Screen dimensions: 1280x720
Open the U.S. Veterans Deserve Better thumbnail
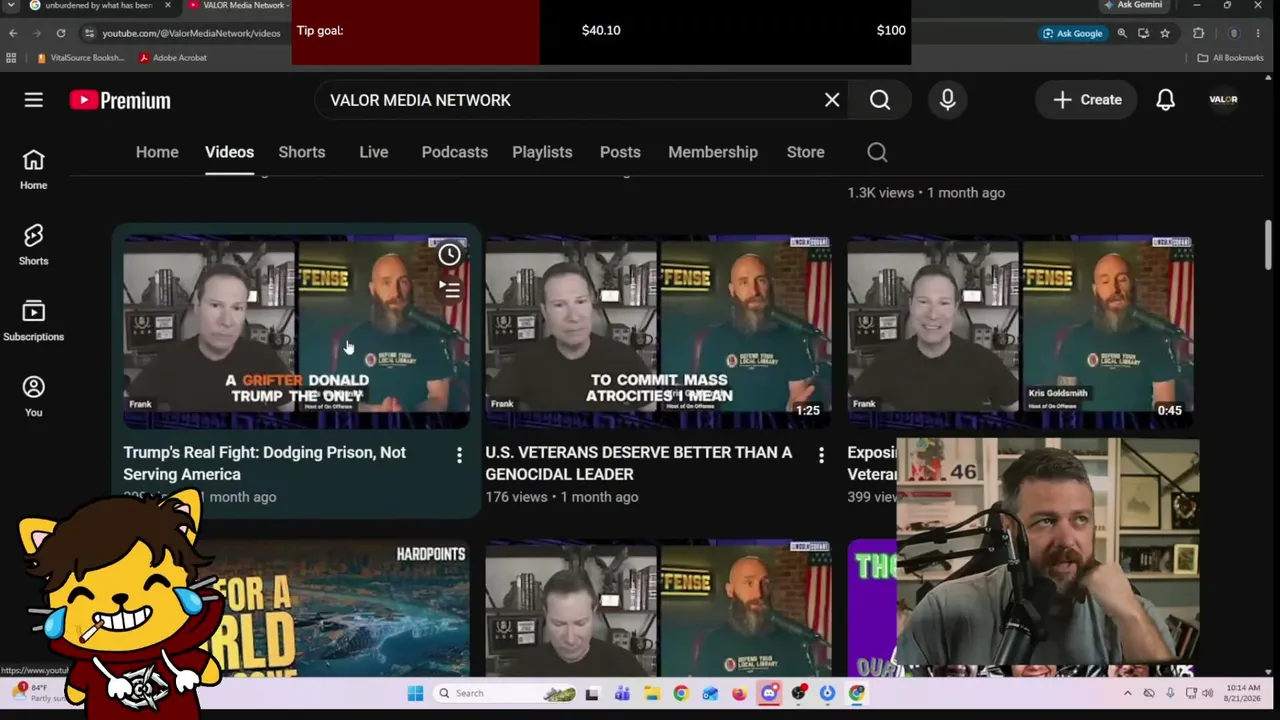tap(658, 332)
